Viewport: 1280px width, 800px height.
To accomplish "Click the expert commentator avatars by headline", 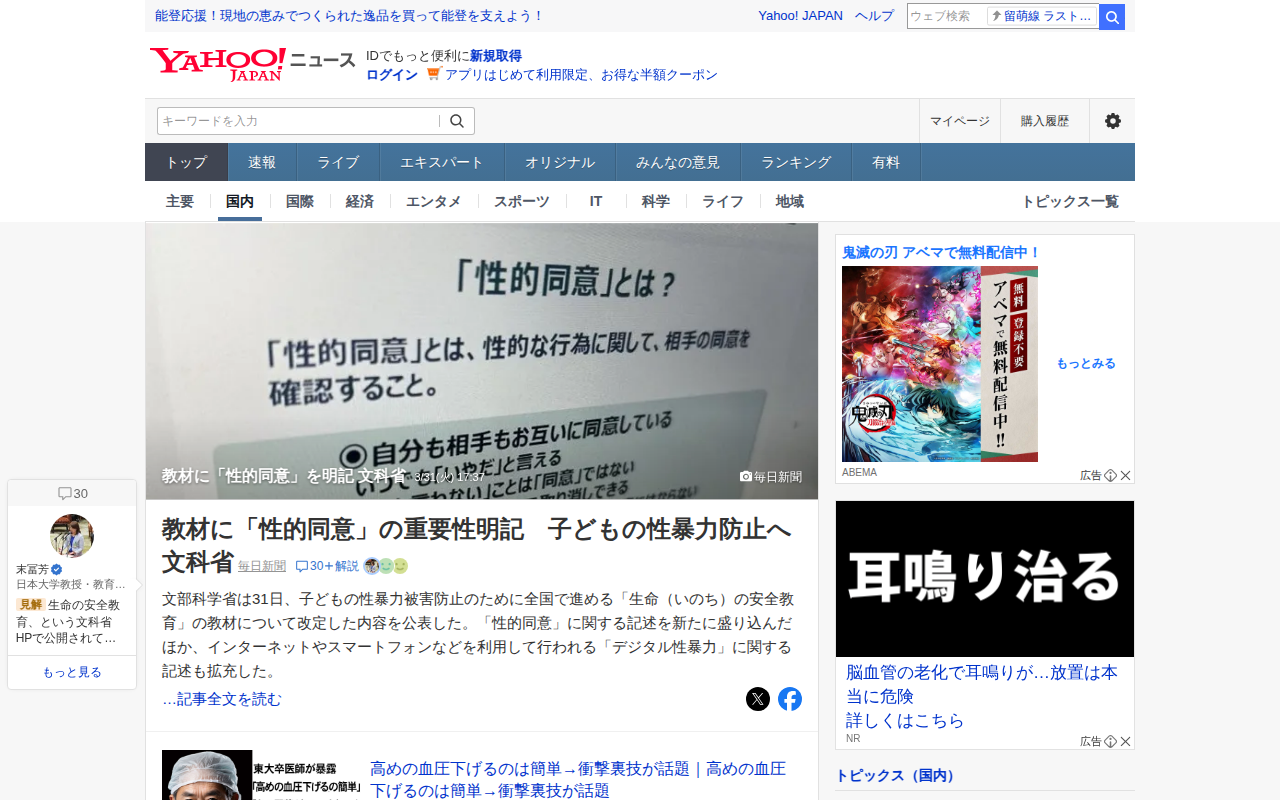I will pyautogui.click(x=386, y=566).
